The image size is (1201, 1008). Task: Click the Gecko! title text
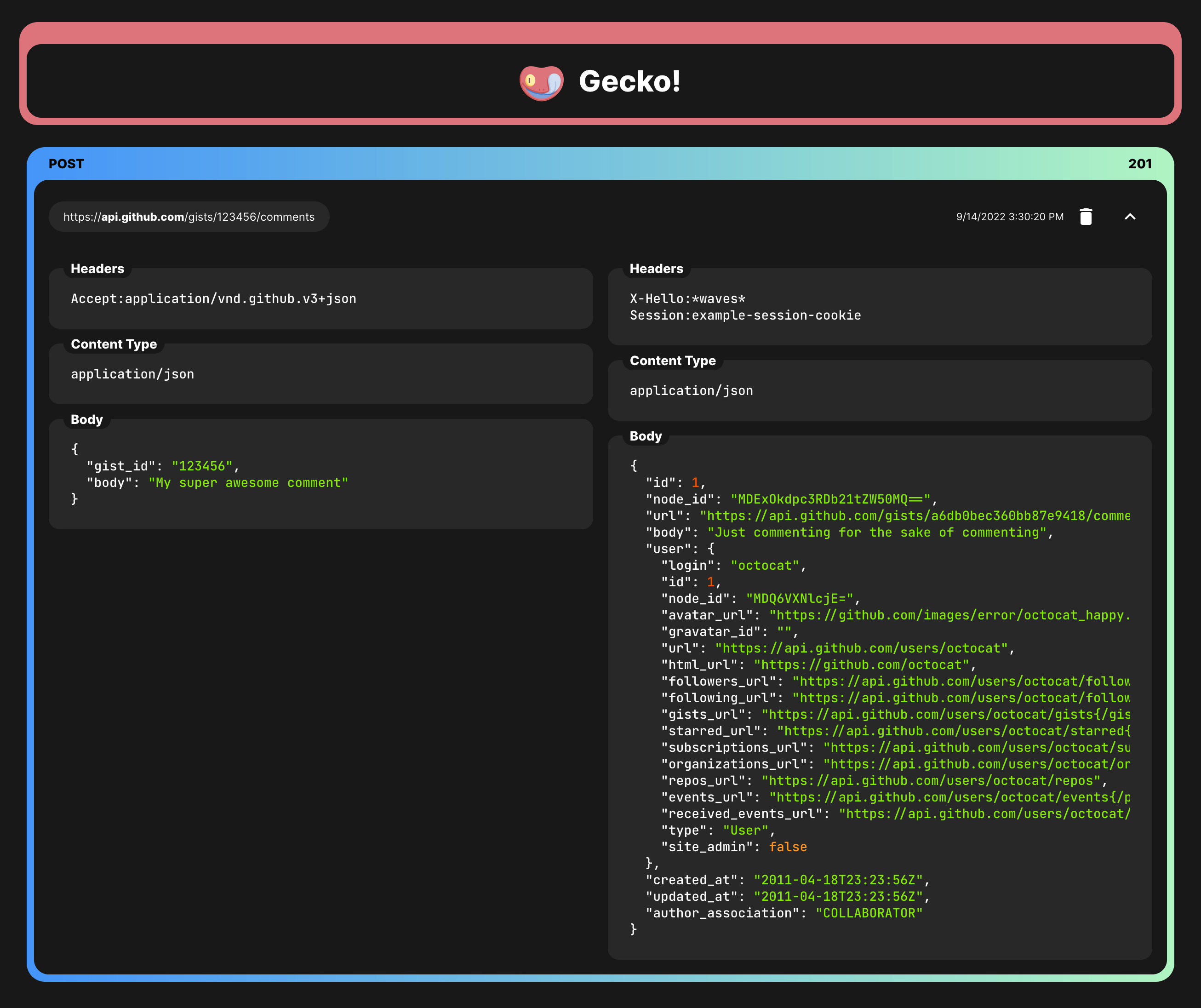pyautogui.click(x=629, y=81)
